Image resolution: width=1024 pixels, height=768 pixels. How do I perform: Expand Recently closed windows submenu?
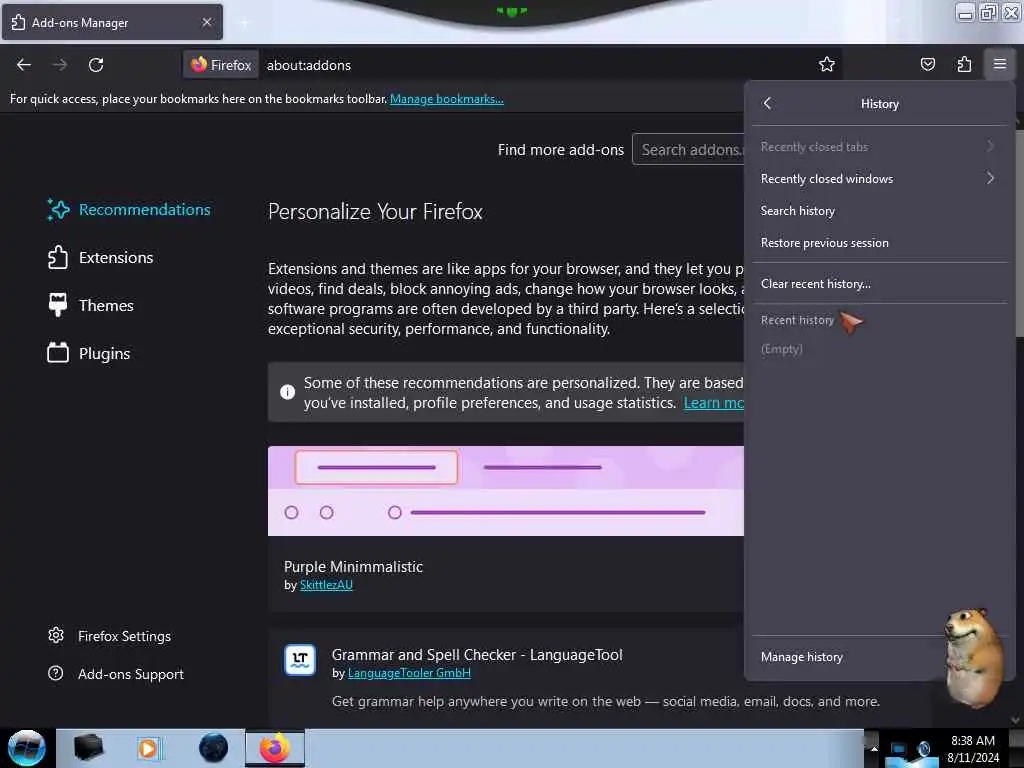point(879,178)
